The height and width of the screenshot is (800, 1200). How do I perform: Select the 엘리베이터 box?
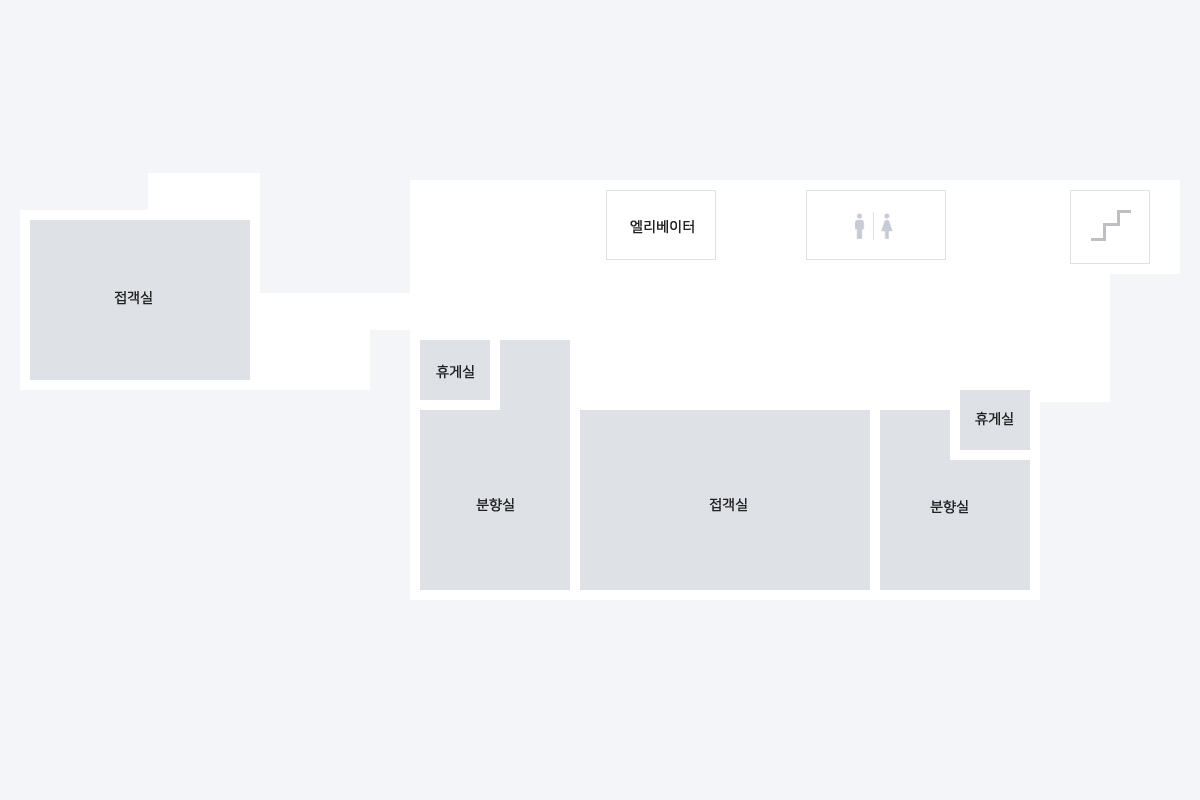661,225
